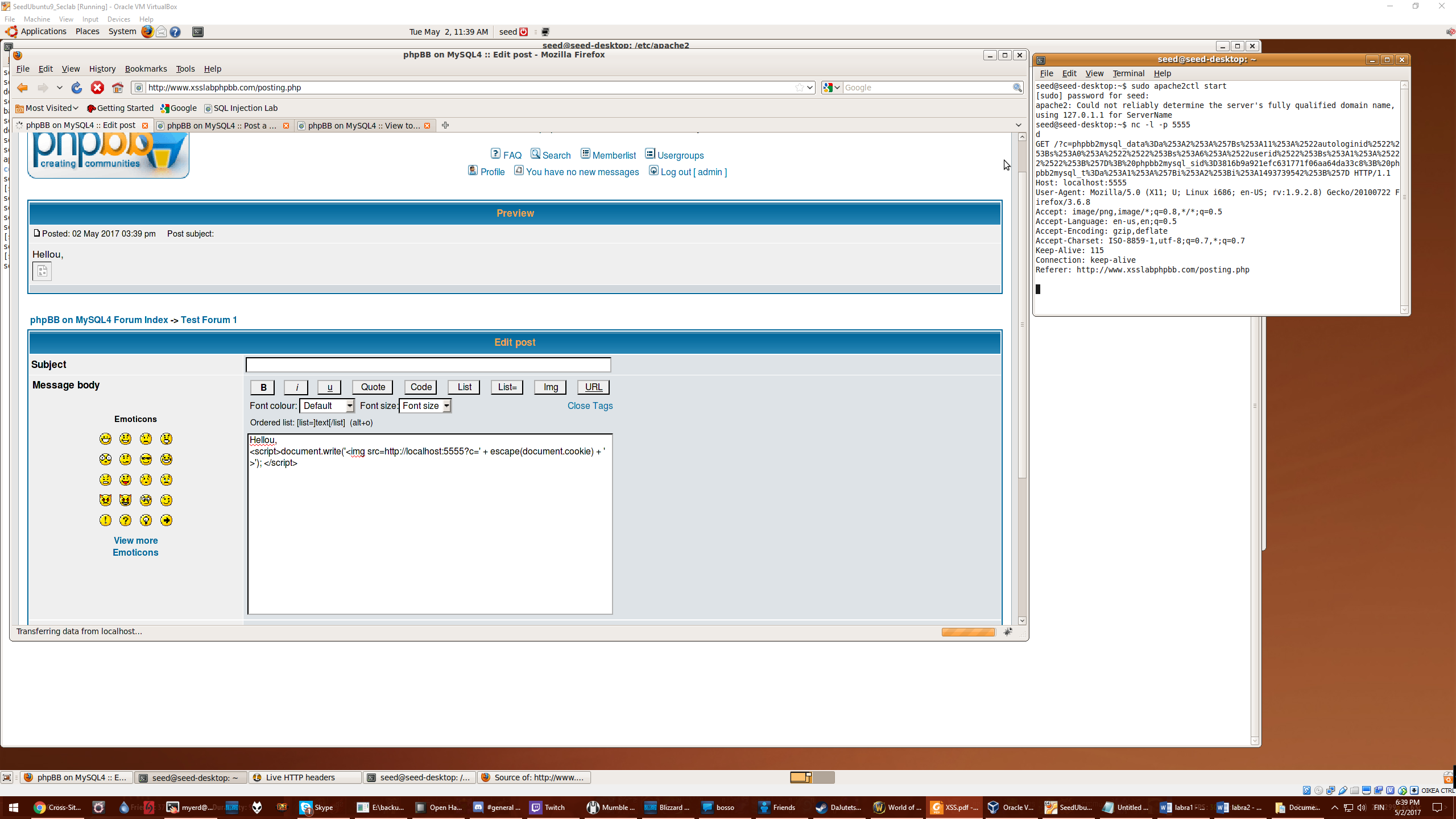The height and width of the screenshot is (819, 1456).
Task: Click the GNOME workspace switcher
Action: point(812,777)
